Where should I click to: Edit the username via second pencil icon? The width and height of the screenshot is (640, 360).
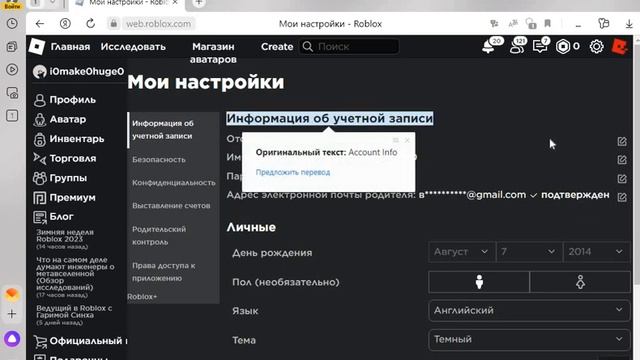tap(622, 160)
